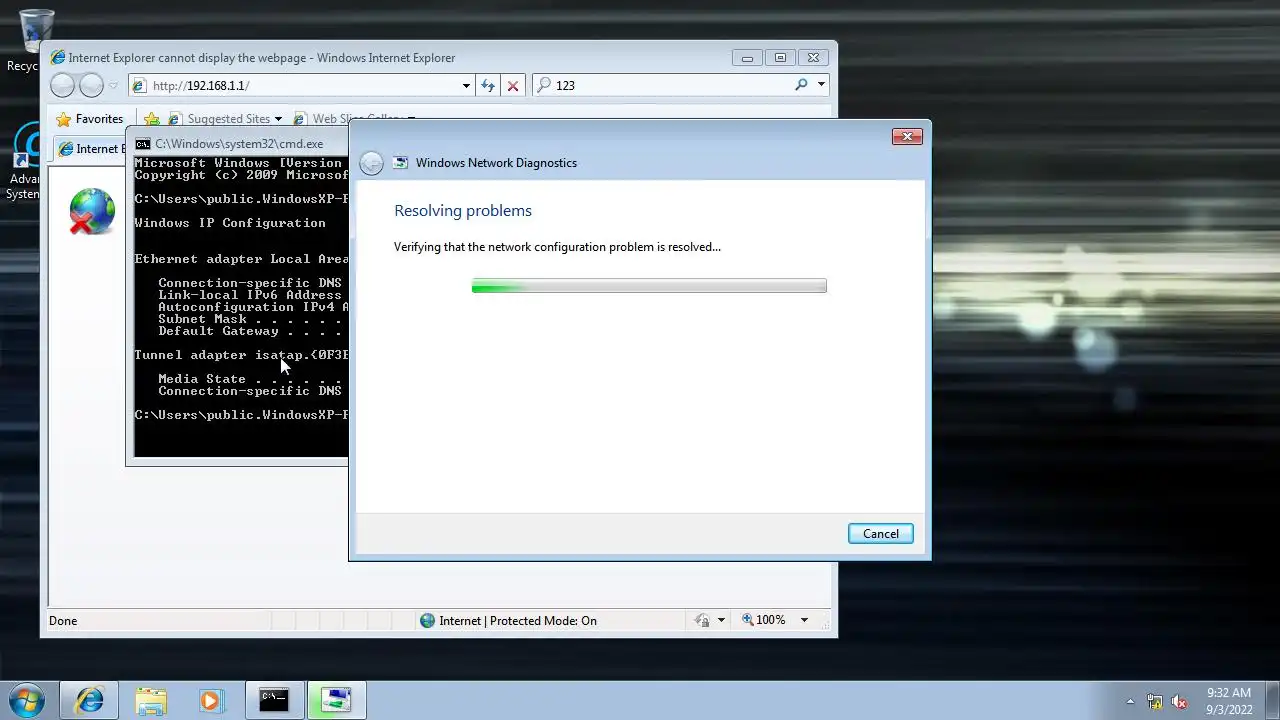The image size is (1280, 720).
Task: Expand the zoom level dropdown arrow
Action: [803, 620]
